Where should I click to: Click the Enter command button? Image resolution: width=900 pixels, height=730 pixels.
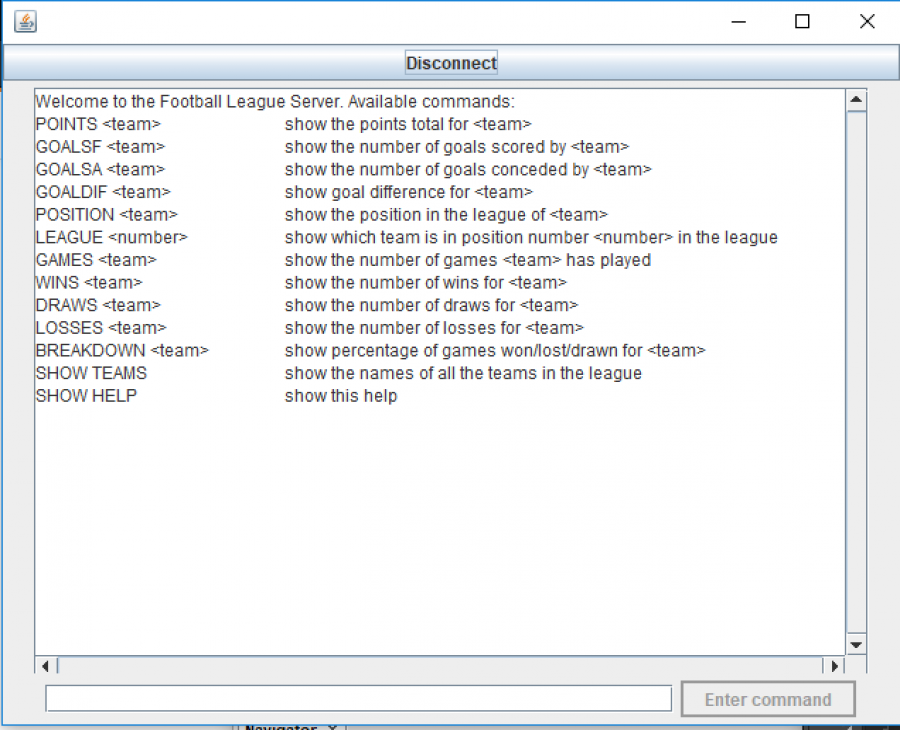coord(767,699)
